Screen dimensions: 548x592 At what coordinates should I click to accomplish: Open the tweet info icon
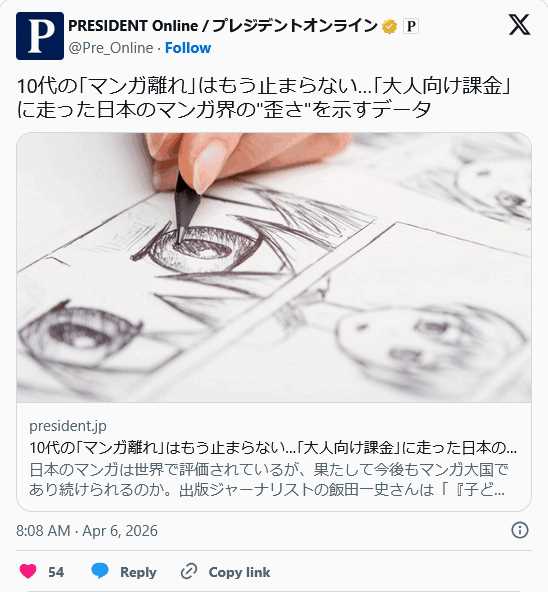tap(520, 530)
